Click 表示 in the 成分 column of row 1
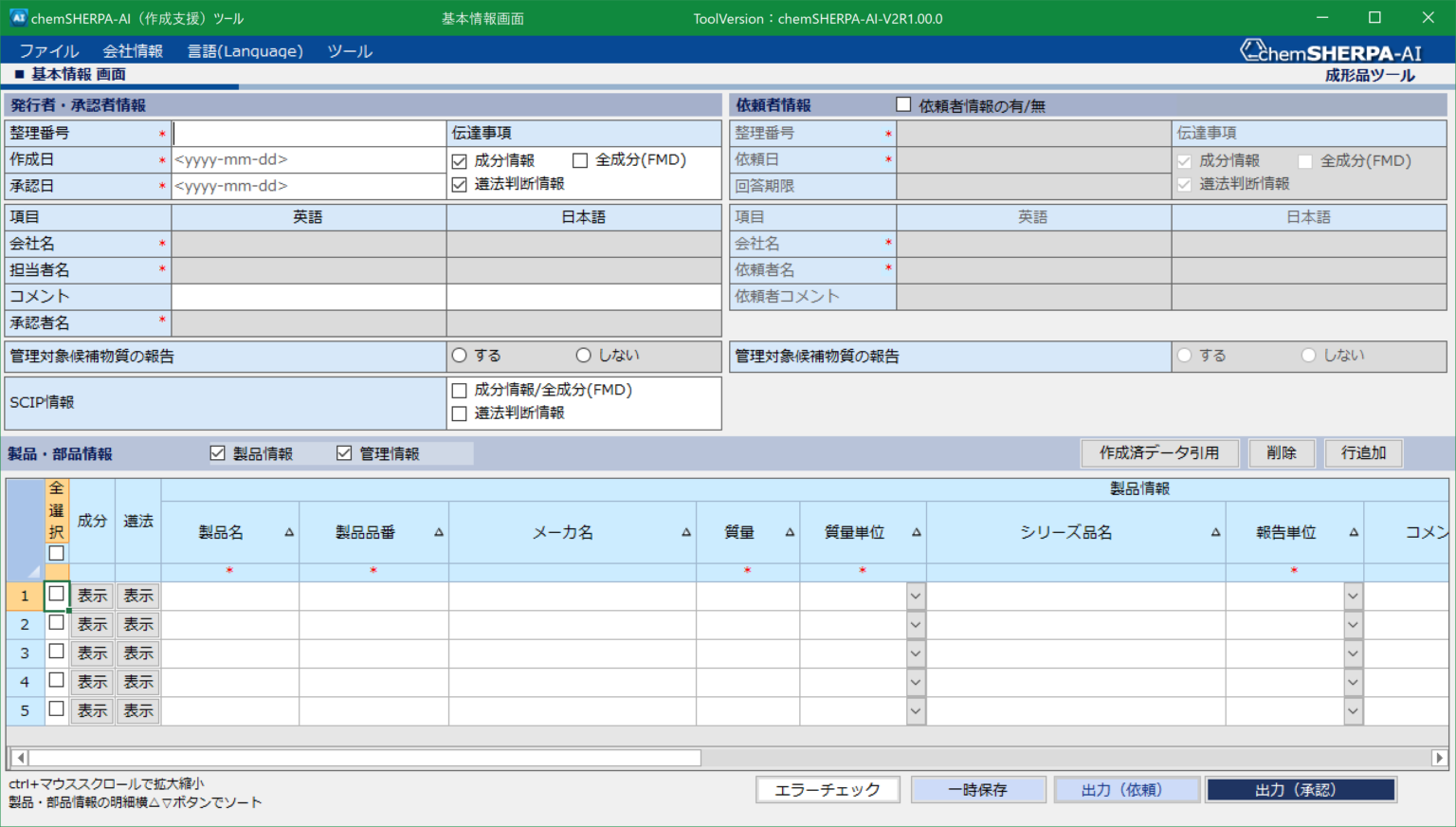 [91, 595]
